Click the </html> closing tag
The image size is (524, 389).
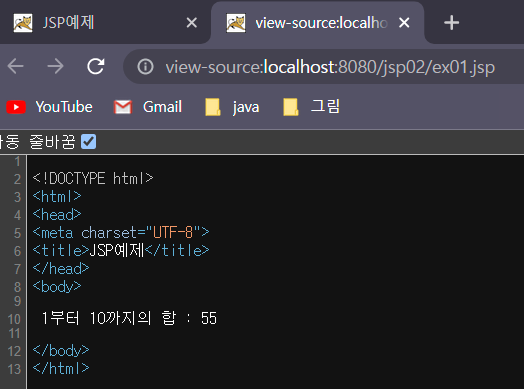[61, 368]
